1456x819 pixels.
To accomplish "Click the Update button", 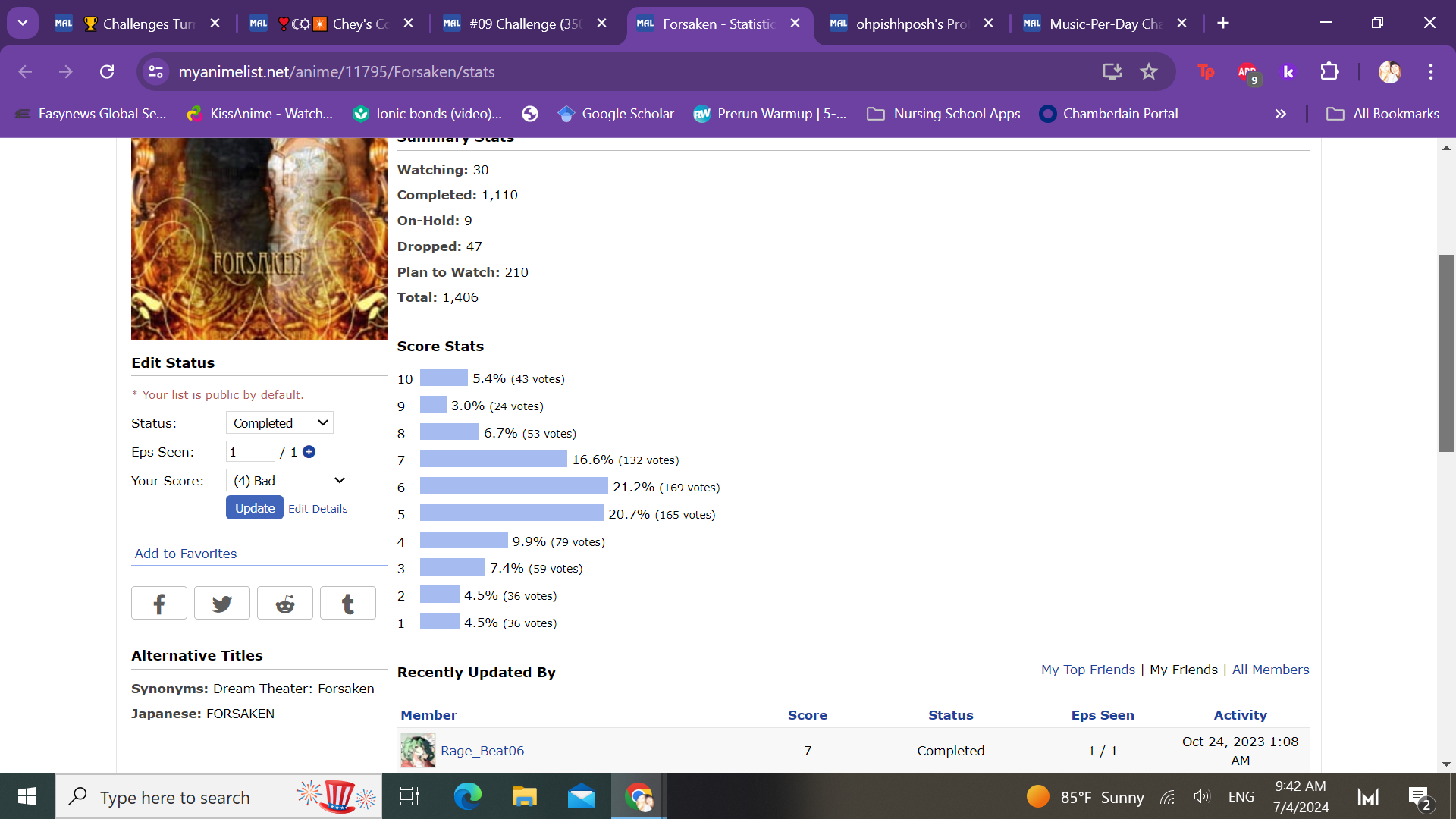I will (x=255, y=508).
